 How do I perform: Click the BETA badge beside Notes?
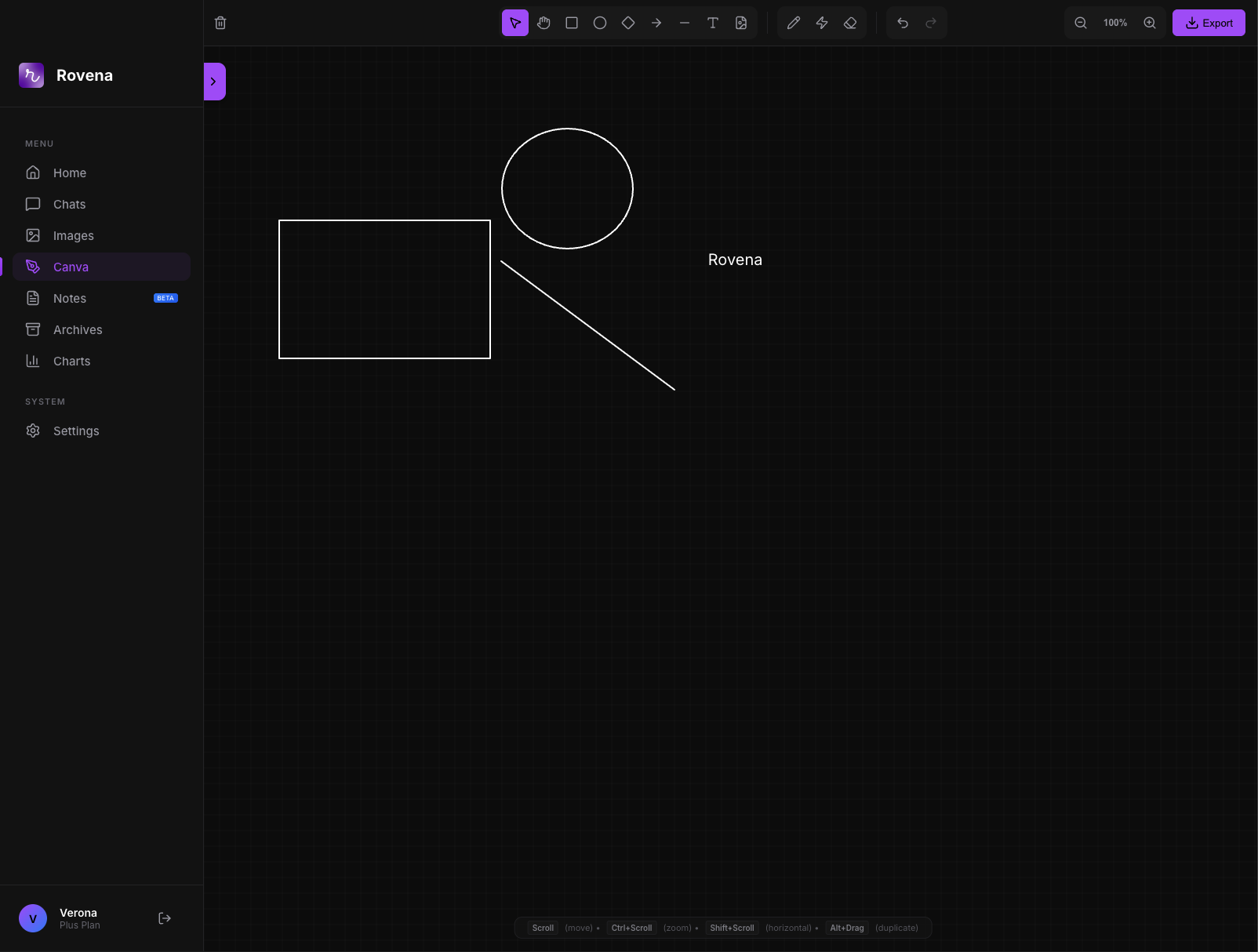[x=165, y=298]
